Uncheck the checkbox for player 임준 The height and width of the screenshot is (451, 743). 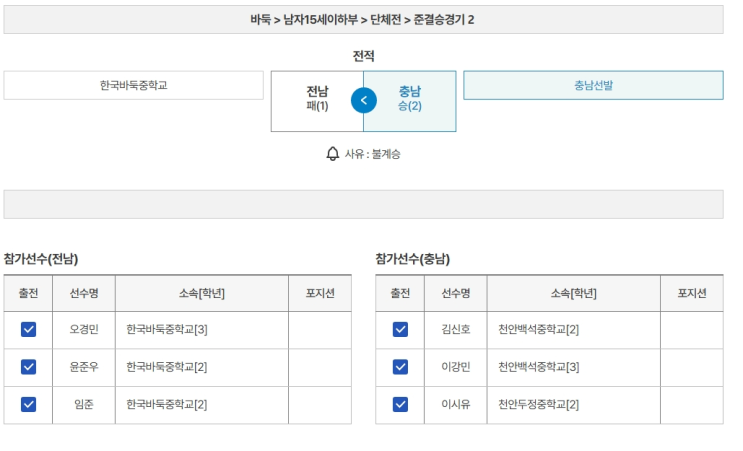(28, 404)
